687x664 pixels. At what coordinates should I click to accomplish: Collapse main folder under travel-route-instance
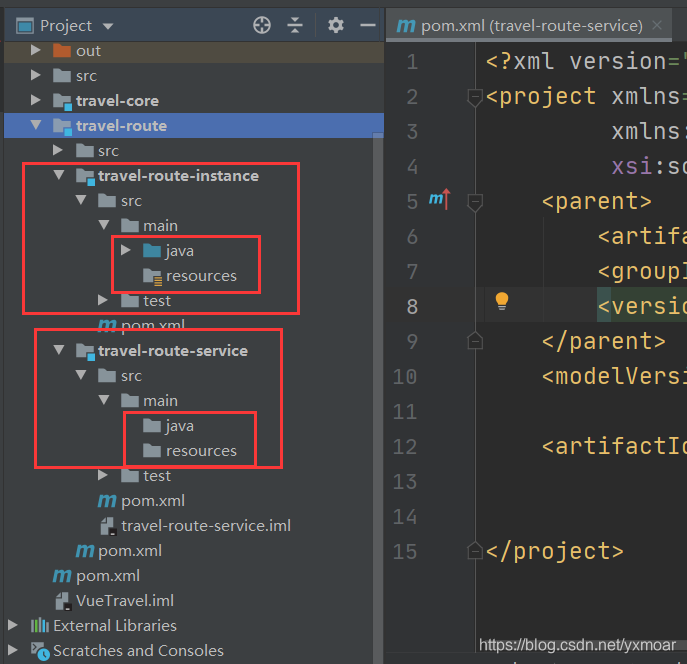(x=104, y=225)
